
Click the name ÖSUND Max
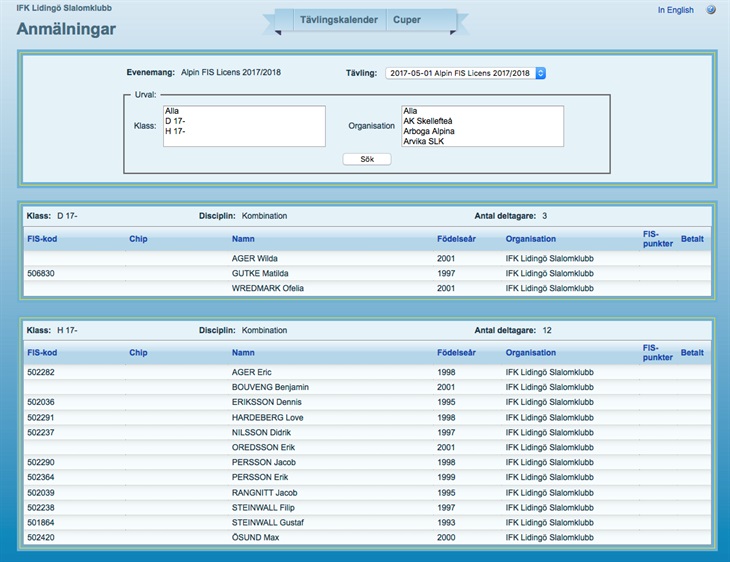click(x=255, y=537)
